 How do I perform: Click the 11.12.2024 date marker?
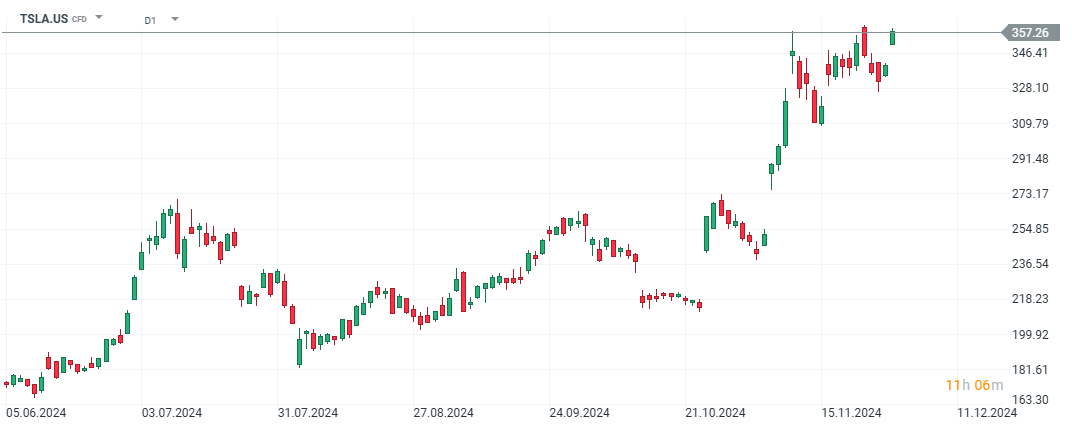[x=987, y=413]
